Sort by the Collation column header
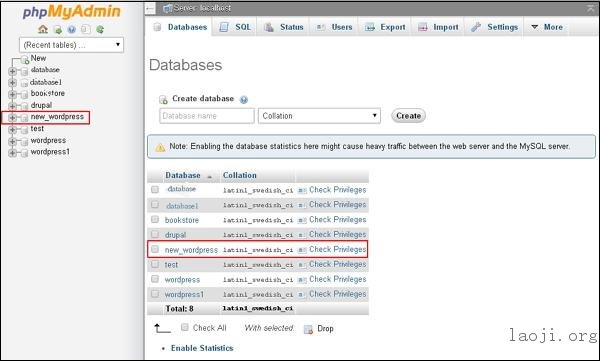Image resolution: width=600 pixels, height=361 pixels. (240, 175)
